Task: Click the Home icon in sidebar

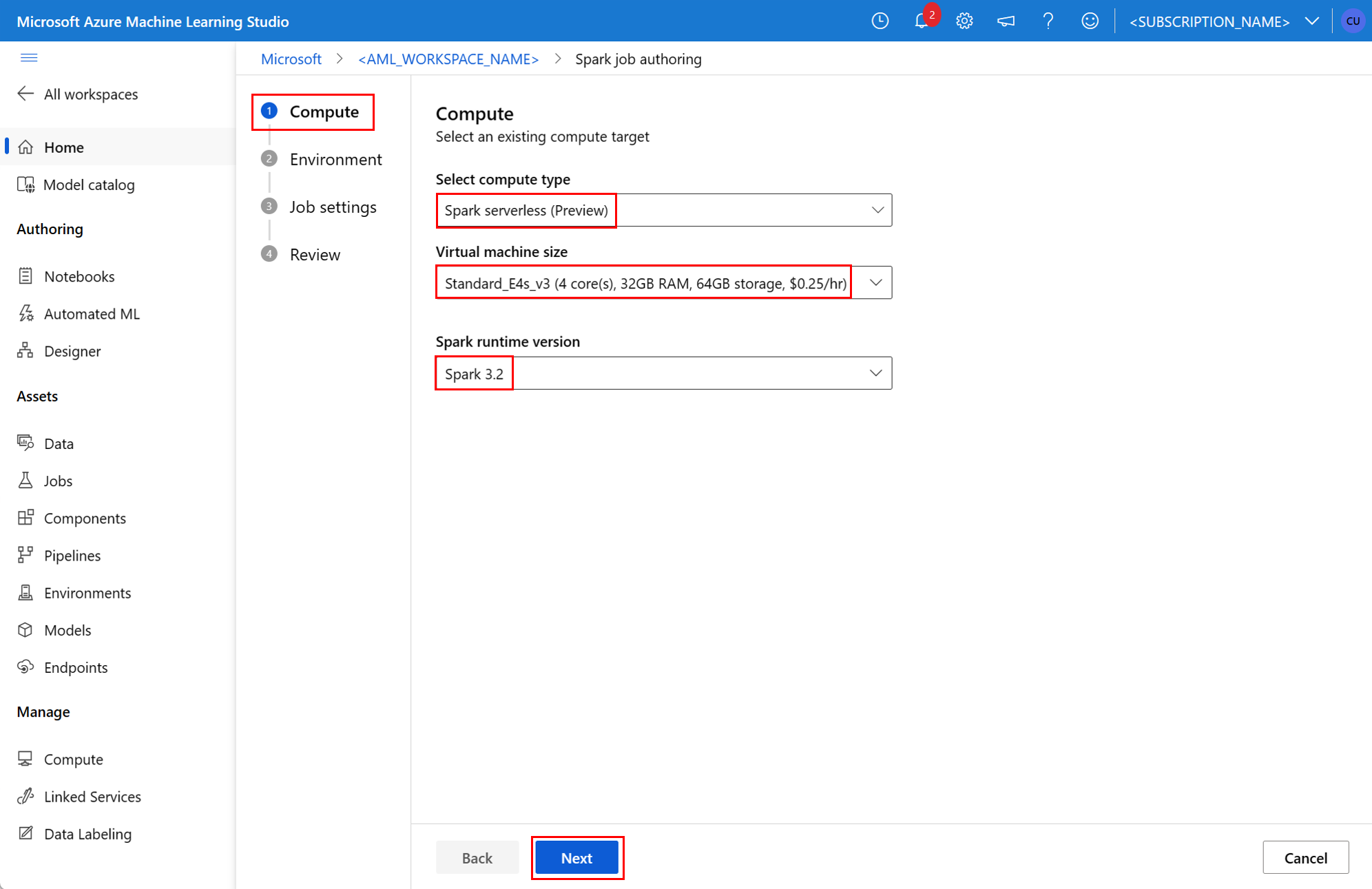Action: coord(27,147)
